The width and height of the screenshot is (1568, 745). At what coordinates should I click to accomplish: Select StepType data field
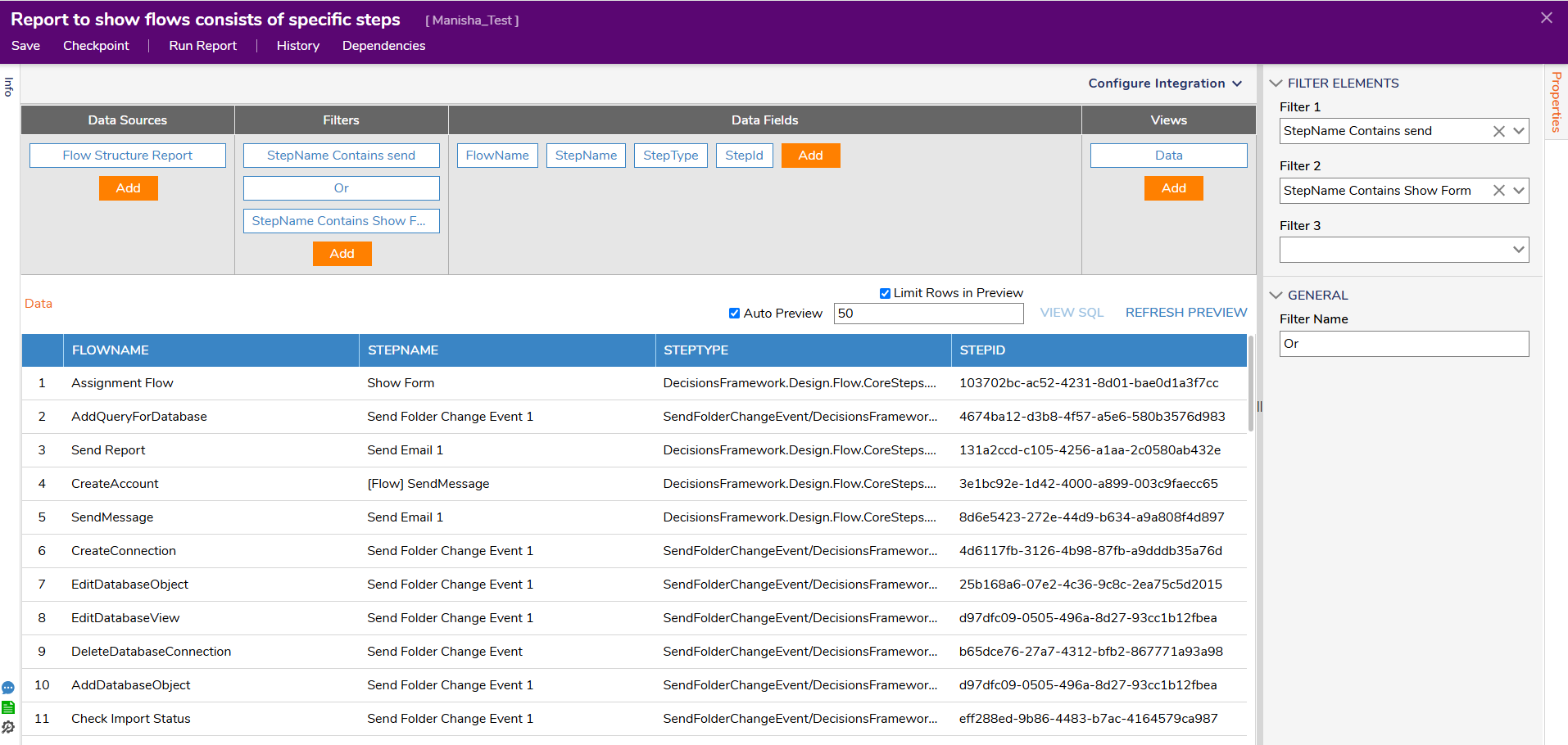tap(671, 156)
